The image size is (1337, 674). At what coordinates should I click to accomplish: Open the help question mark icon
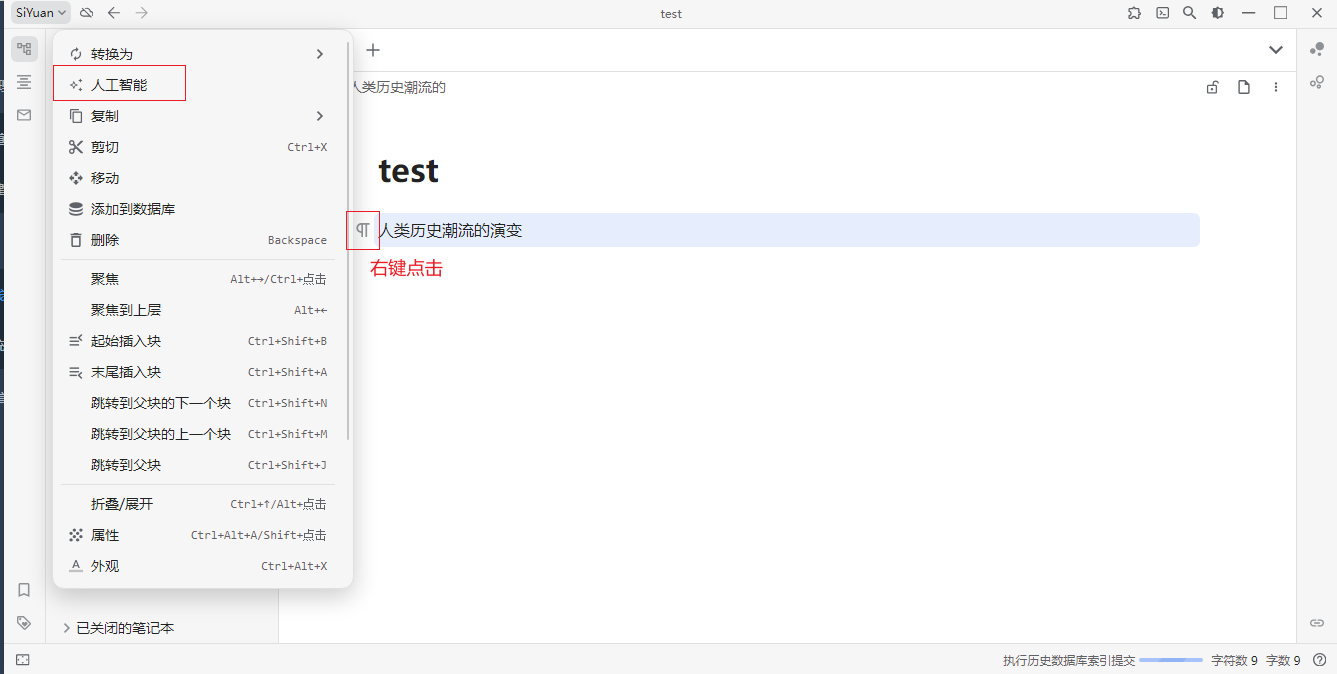[1319, 660]
